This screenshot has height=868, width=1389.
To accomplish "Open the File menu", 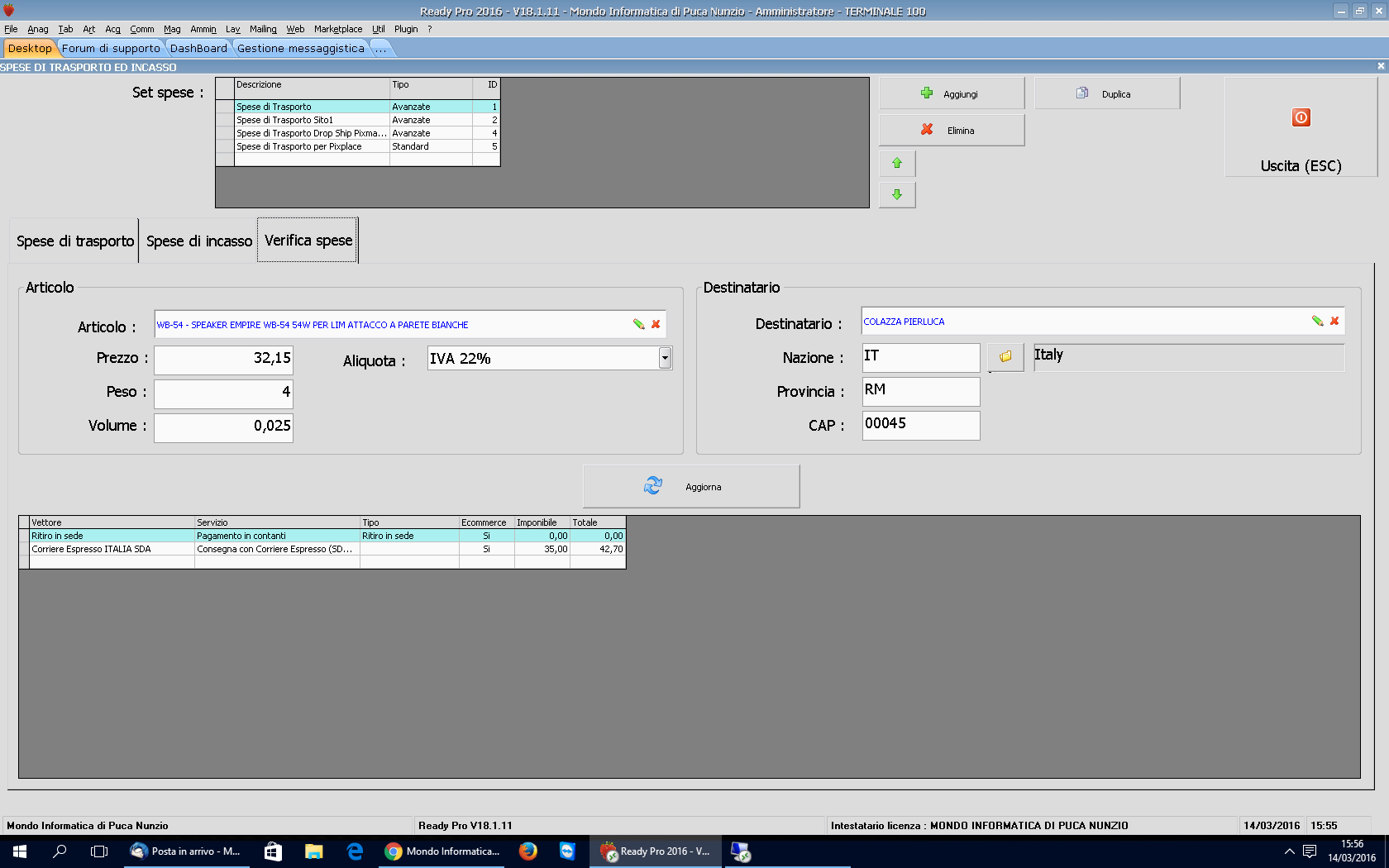I will [x=11, y=29].
